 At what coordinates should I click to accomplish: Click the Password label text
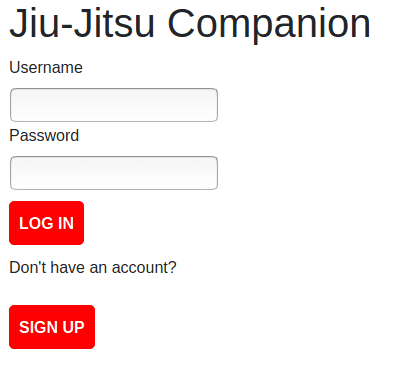(x=44, y=136)
